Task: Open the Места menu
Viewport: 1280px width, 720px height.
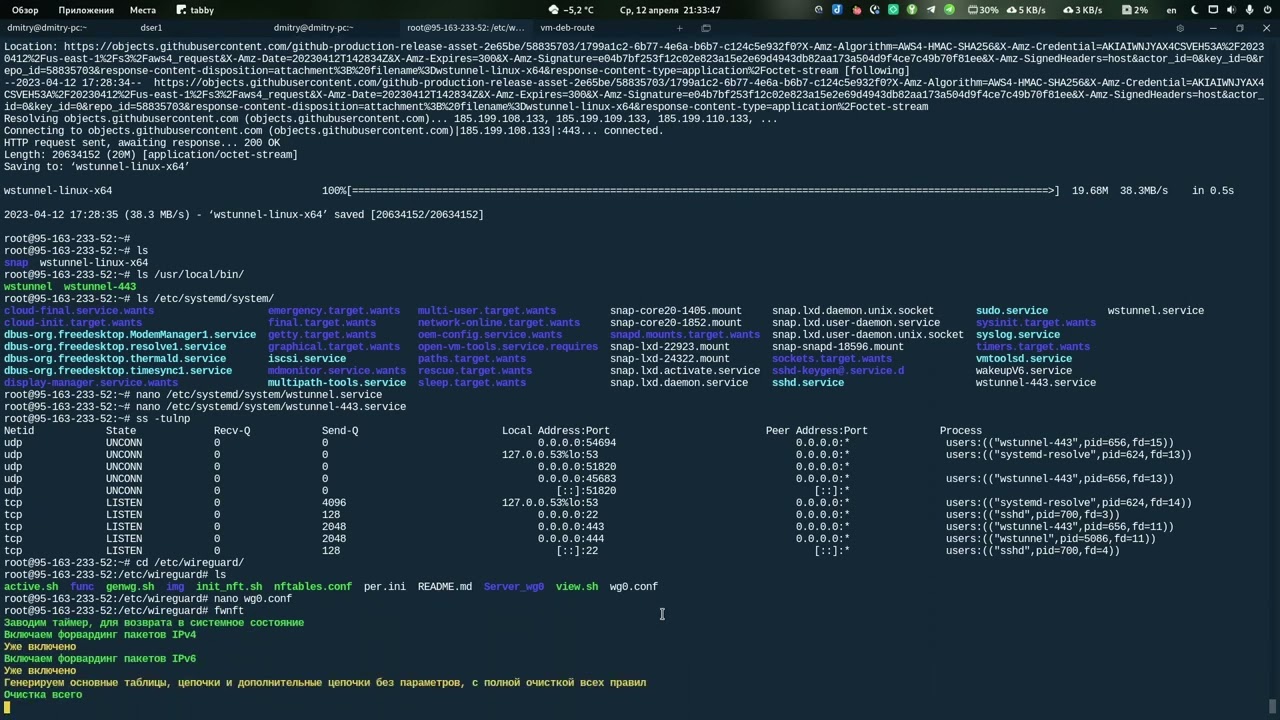Action: [x=142, y=10]
